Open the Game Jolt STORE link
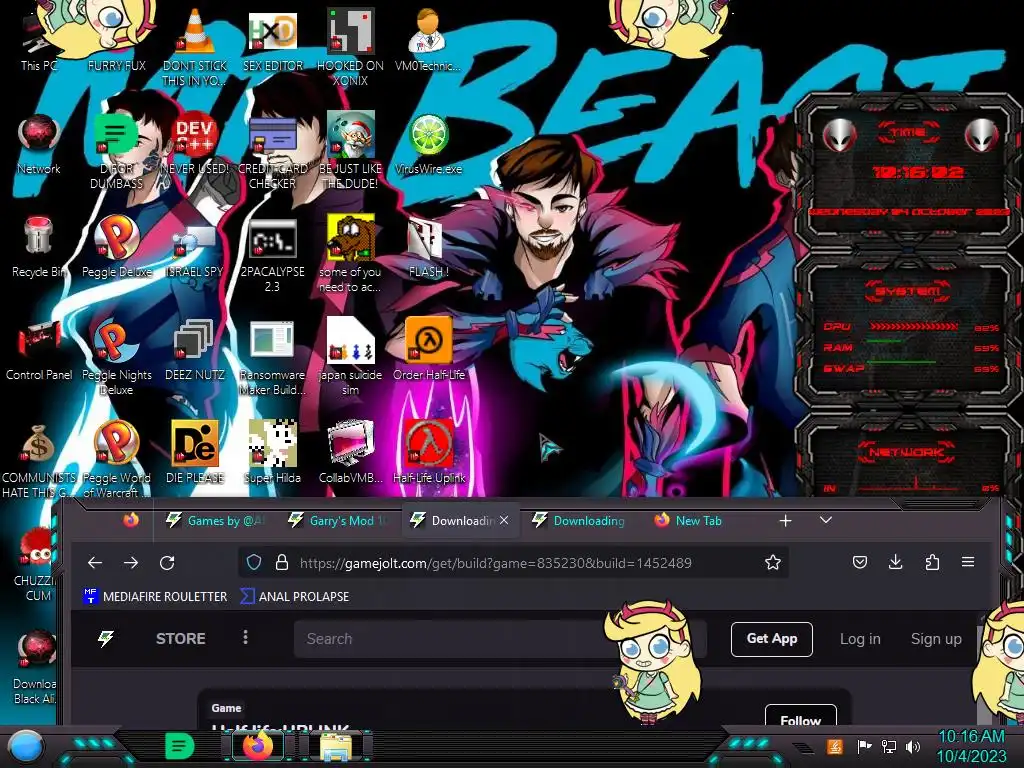Screen dimensions: 1024x768 click(x=180, y=639)
